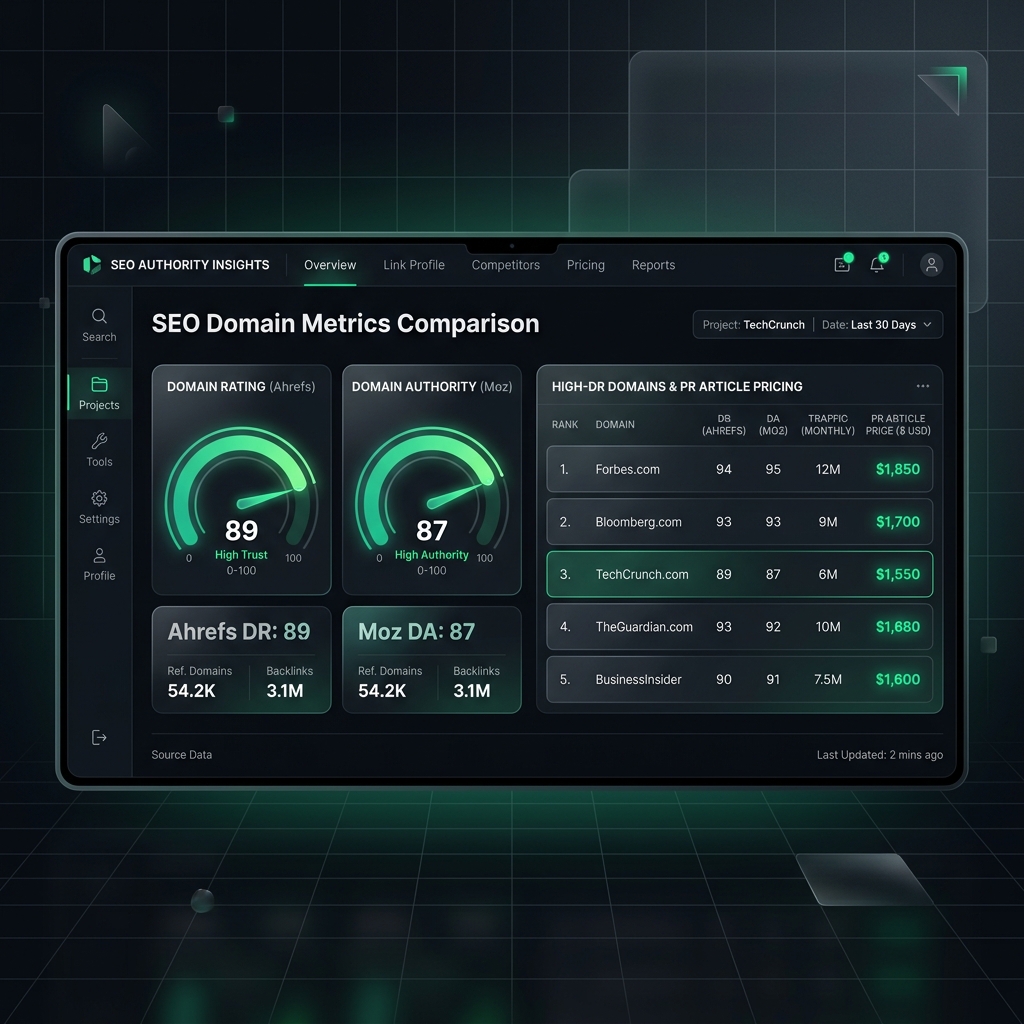The height and width of the screenshot is (1024, 1024).
Task: Switch to the Link Profile tab
Action: click(x=413, y=265)
